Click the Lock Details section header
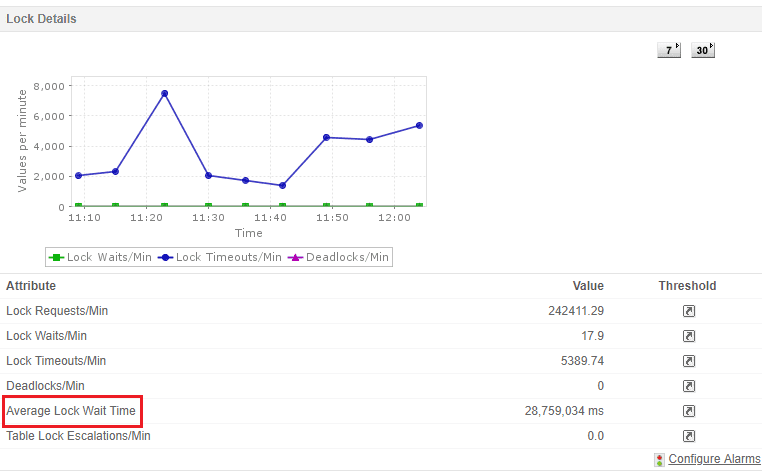This screenshot has width=762, height=472. tap(41, 19)
